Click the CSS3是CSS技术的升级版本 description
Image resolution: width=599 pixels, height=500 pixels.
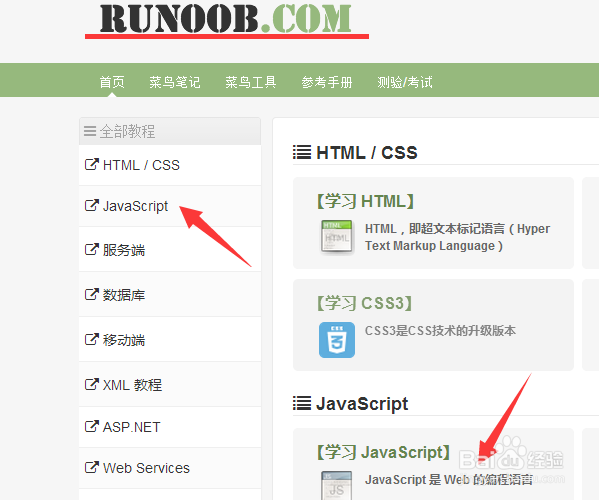pyautogui.click(x=440, y=331)
